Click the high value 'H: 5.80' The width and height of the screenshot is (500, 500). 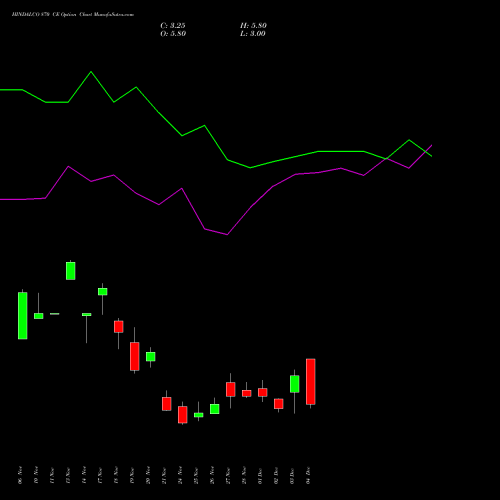[x=253, y=26]
